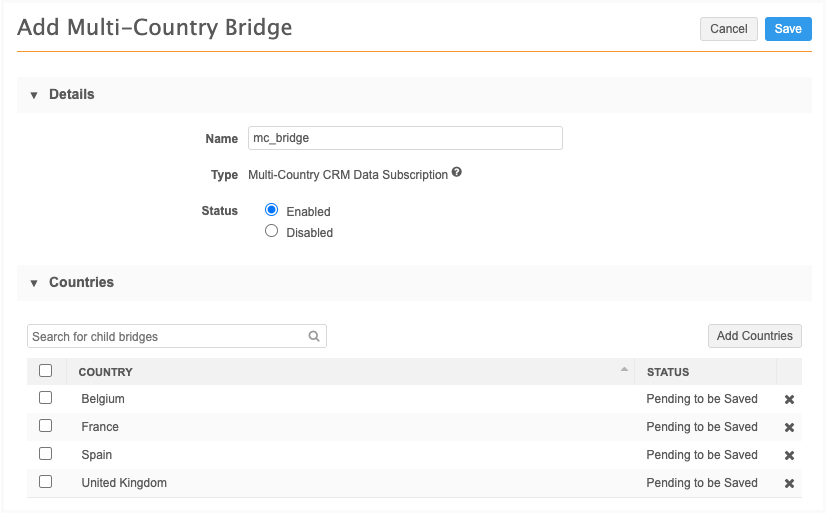Focus the child bridges search box
Viewport: 828px width, 514px height.
click(166, 337)
